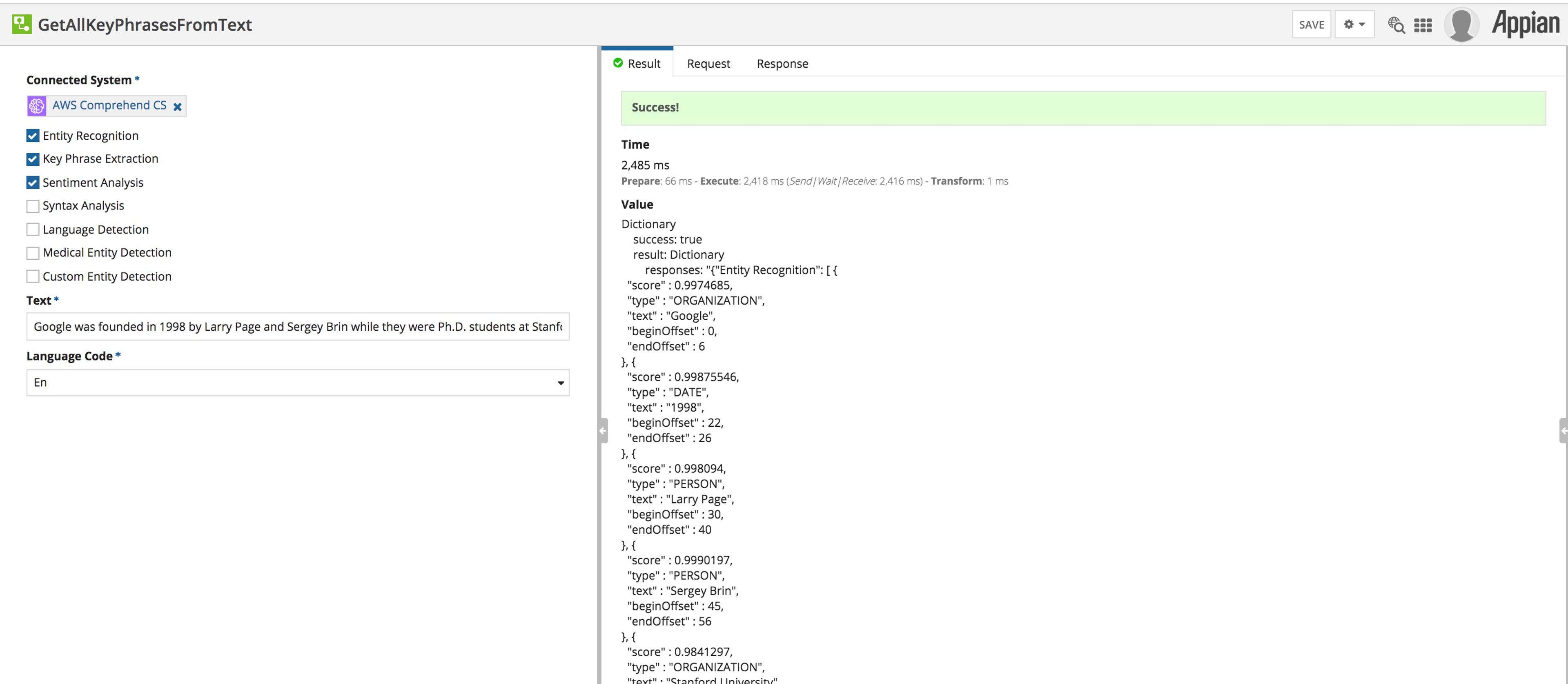Click the Prepare: 66 ms timing detail
The image size is (1568, 684).
tap(656, 181)
